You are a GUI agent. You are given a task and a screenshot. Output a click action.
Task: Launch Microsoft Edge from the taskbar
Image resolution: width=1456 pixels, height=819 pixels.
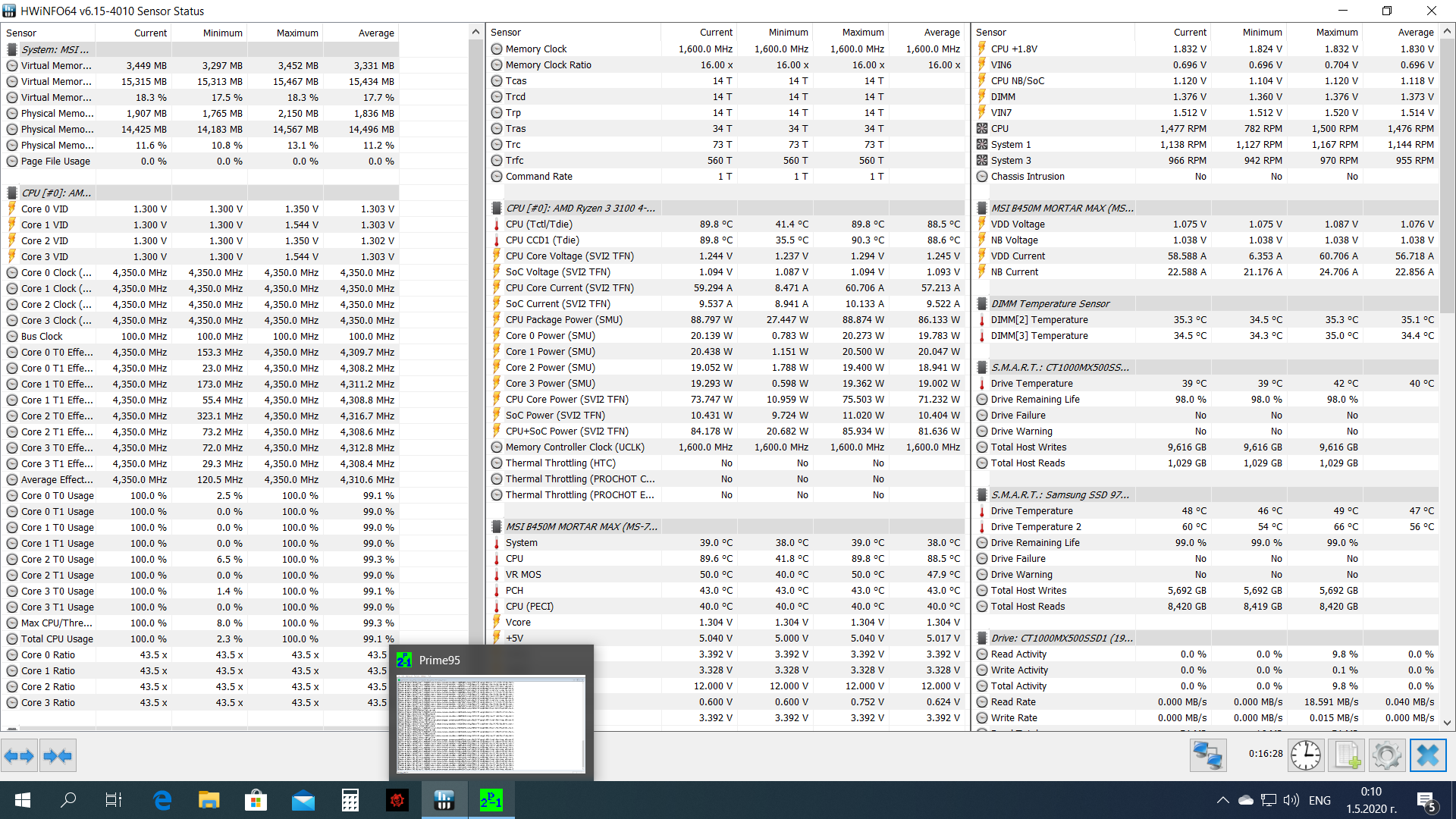click(162, 800)
